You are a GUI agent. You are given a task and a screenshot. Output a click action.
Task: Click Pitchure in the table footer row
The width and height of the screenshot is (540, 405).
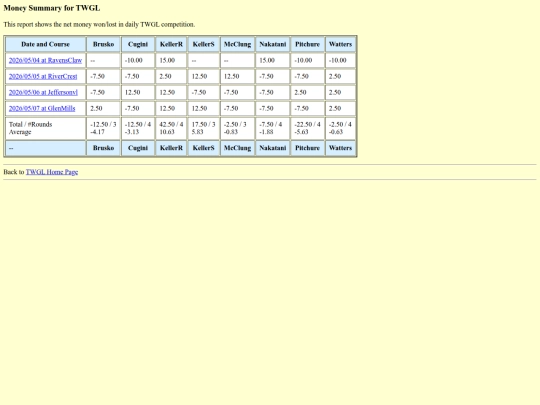pos(307,148)
